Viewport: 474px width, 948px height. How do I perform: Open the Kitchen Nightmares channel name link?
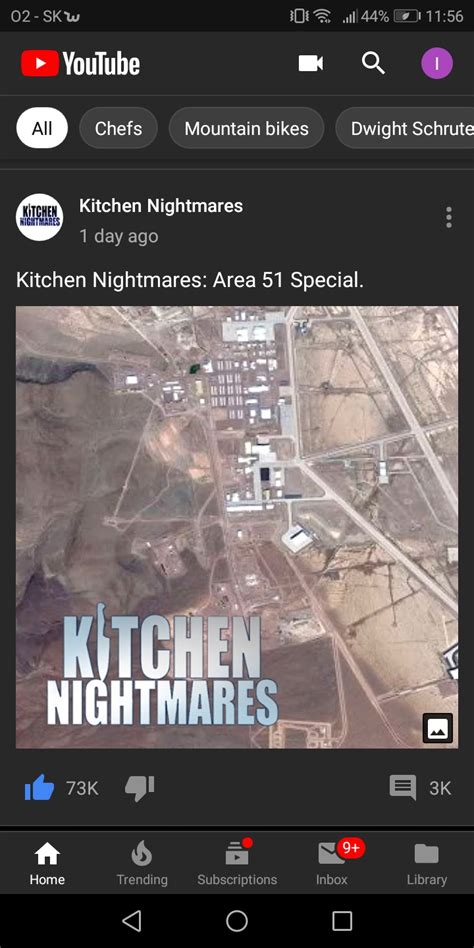click(x=161, y=206)
